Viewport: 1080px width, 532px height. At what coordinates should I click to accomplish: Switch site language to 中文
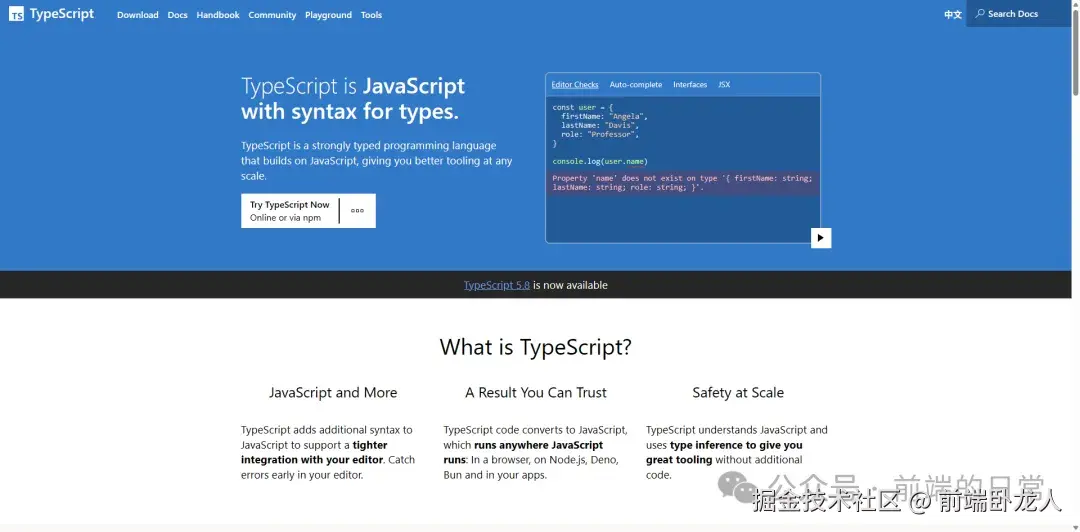tap(953, 14)
